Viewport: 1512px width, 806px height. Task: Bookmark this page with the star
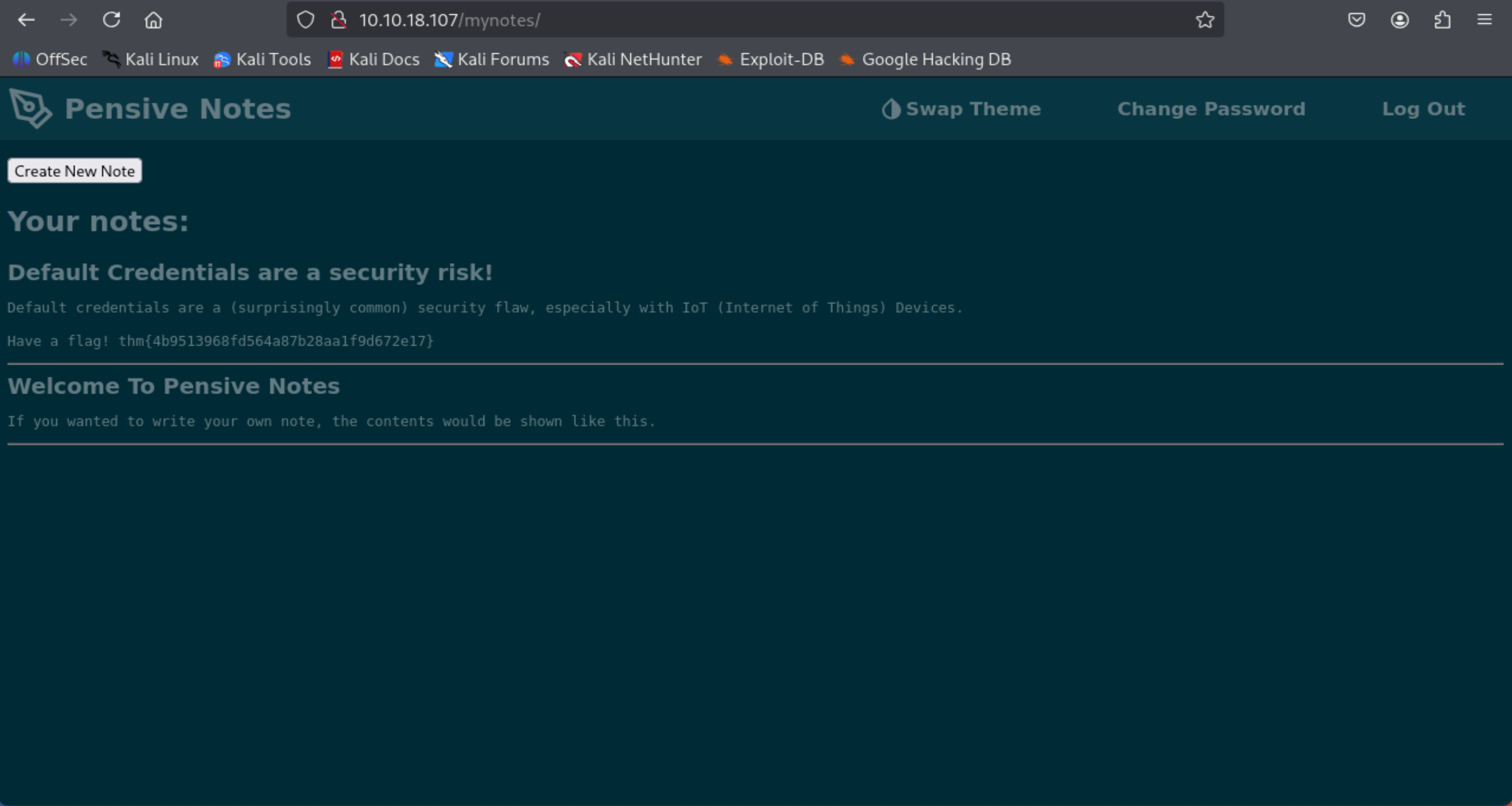click(x=1204, y=20)
